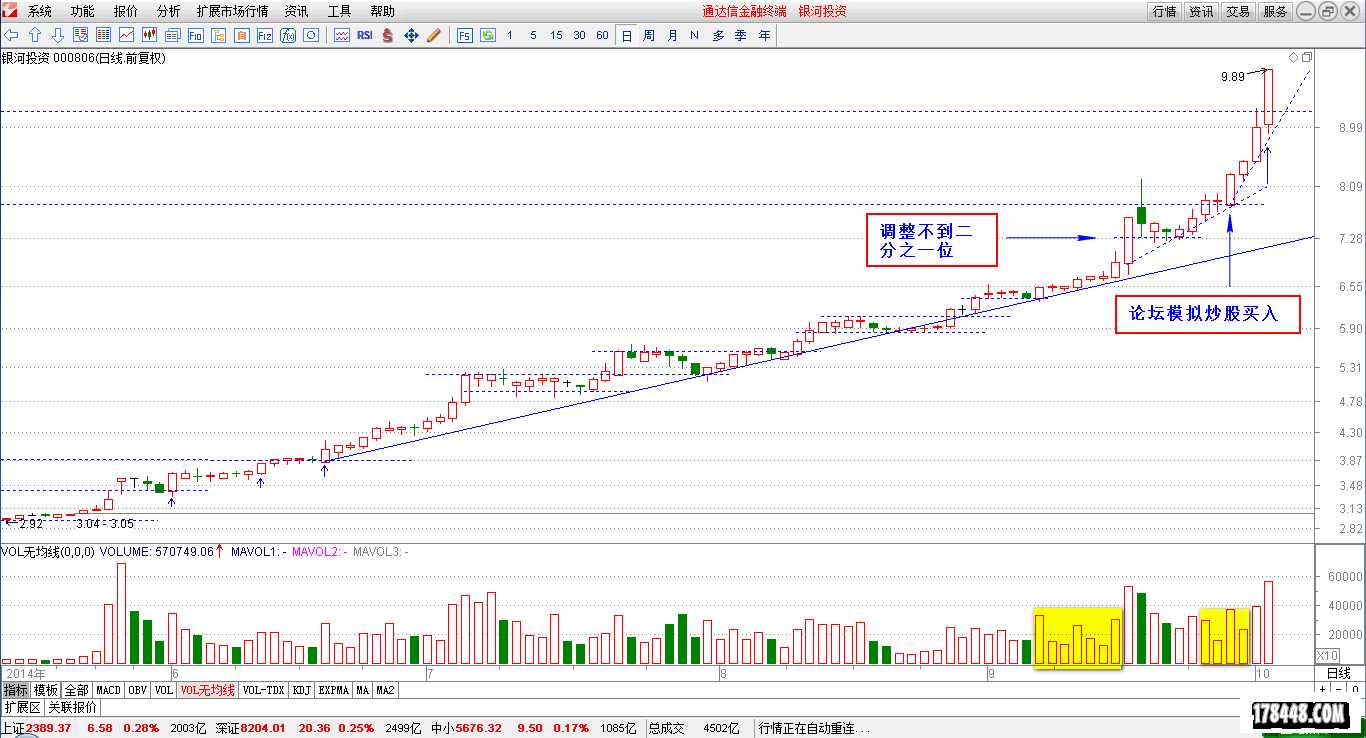Click the F12 trading icon
The image size is (1366, 738).
[x=264, y=35]
